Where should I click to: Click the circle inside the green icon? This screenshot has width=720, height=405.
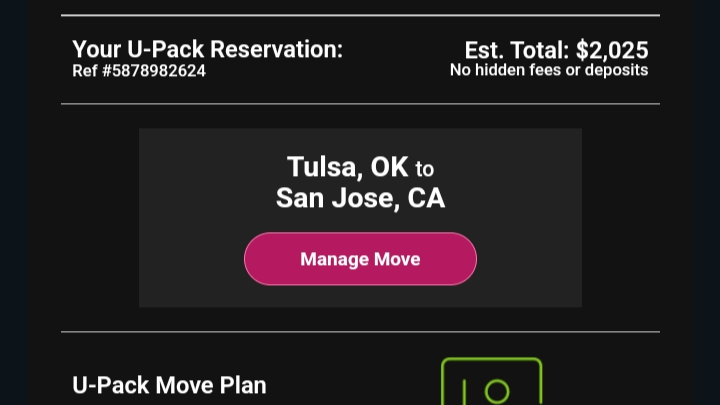click(x=497, y=392)
